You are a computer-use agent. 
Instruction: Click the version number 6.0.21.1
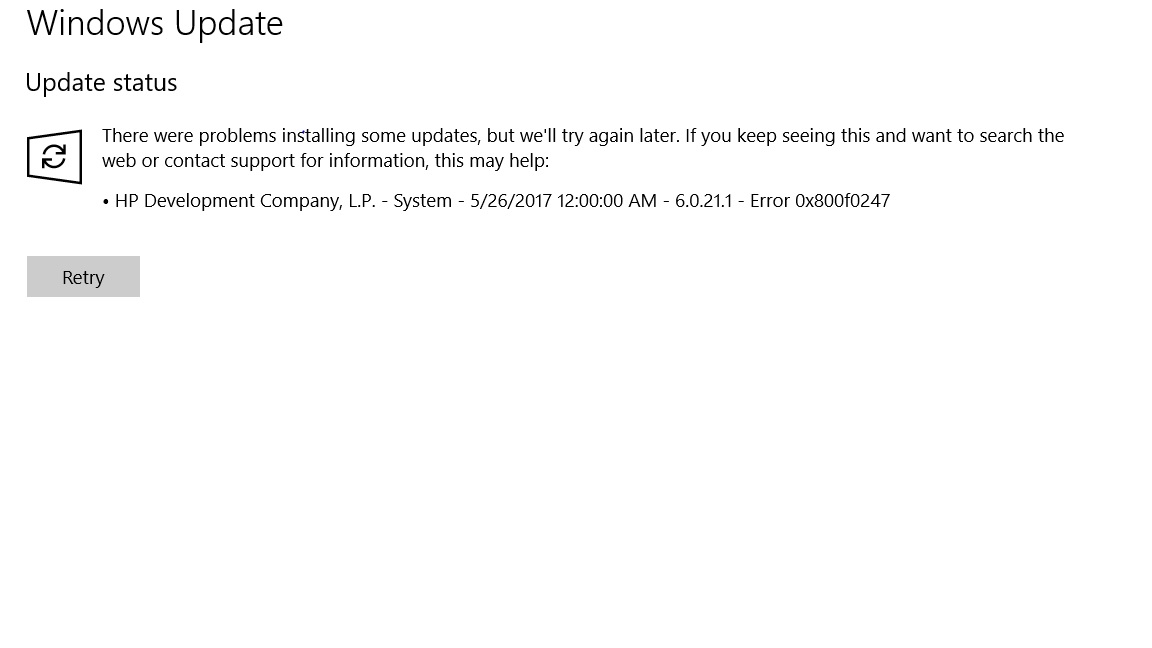point(703,201)
